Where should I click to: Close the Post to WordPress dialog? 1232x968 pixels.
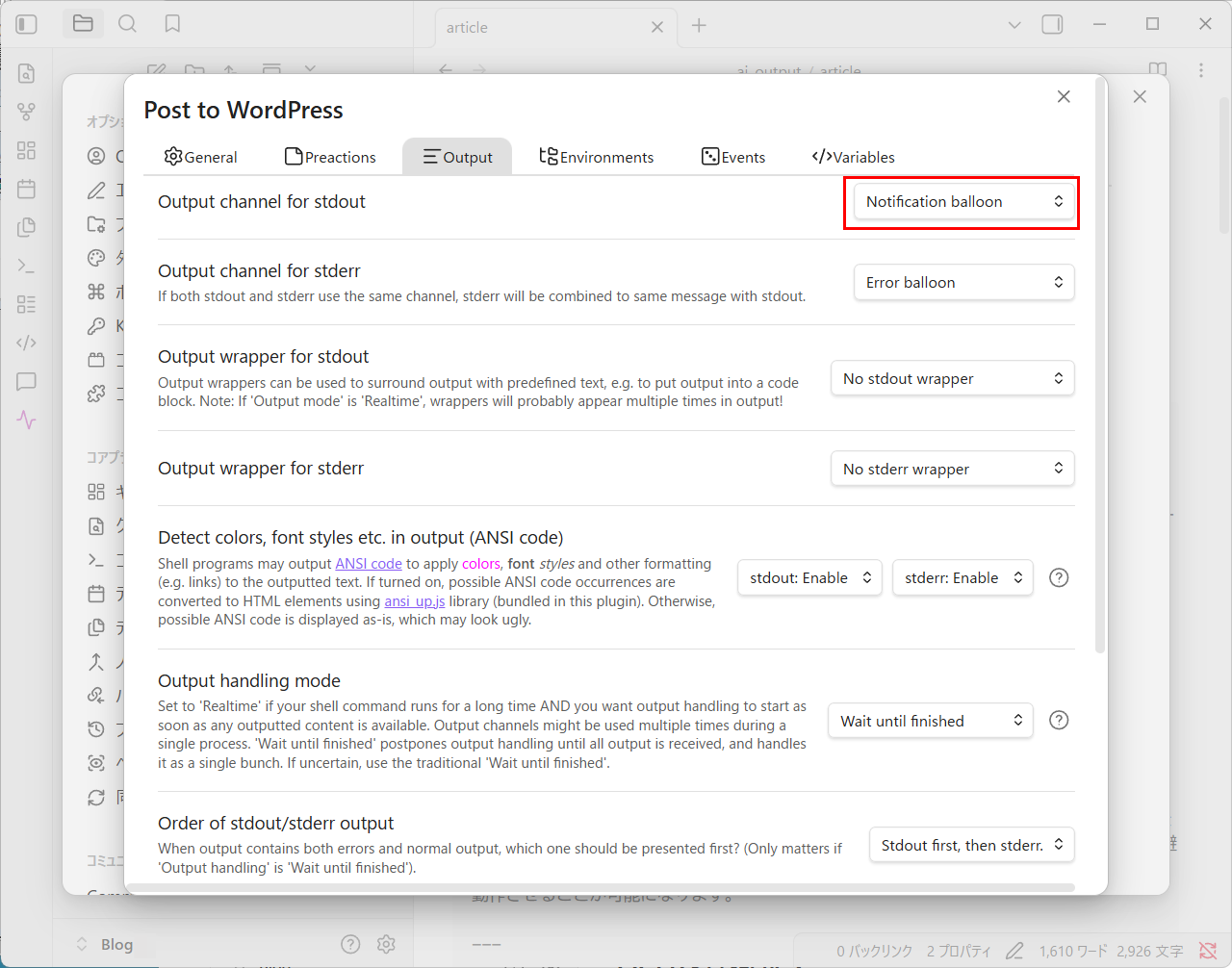1064,96
